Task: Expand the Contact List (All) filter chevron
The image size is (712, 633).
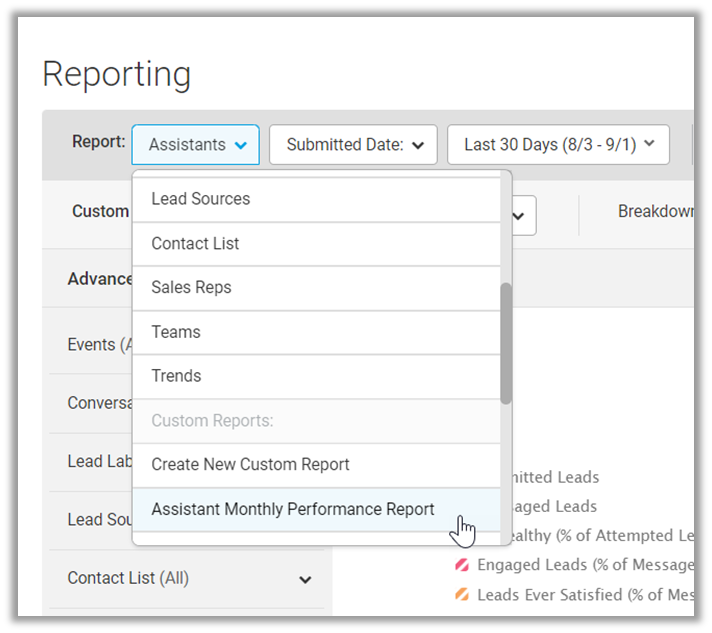Action: (x=305, y=579)
